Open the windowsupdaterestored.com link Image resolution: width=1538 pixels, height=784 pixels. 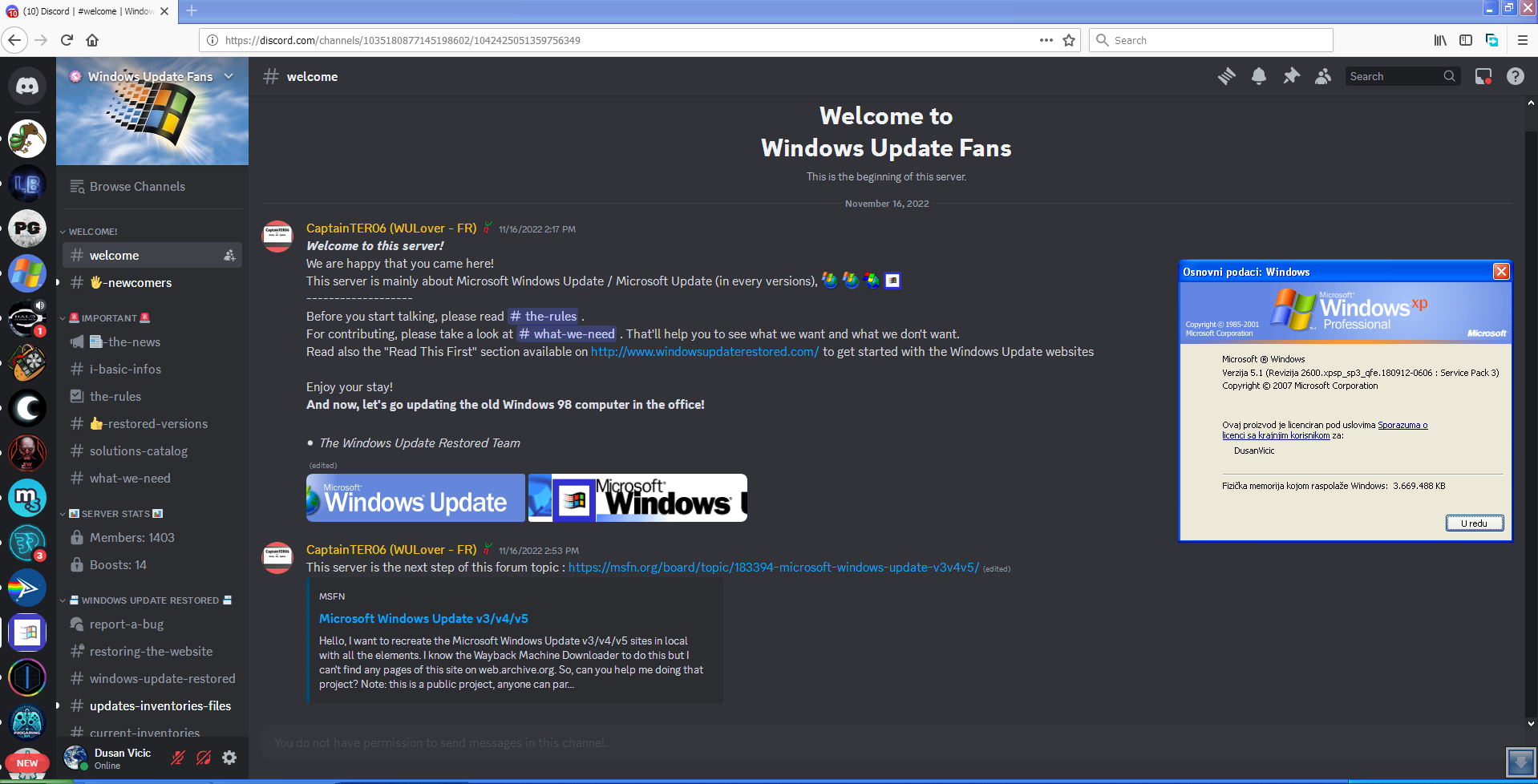point(705,352)
